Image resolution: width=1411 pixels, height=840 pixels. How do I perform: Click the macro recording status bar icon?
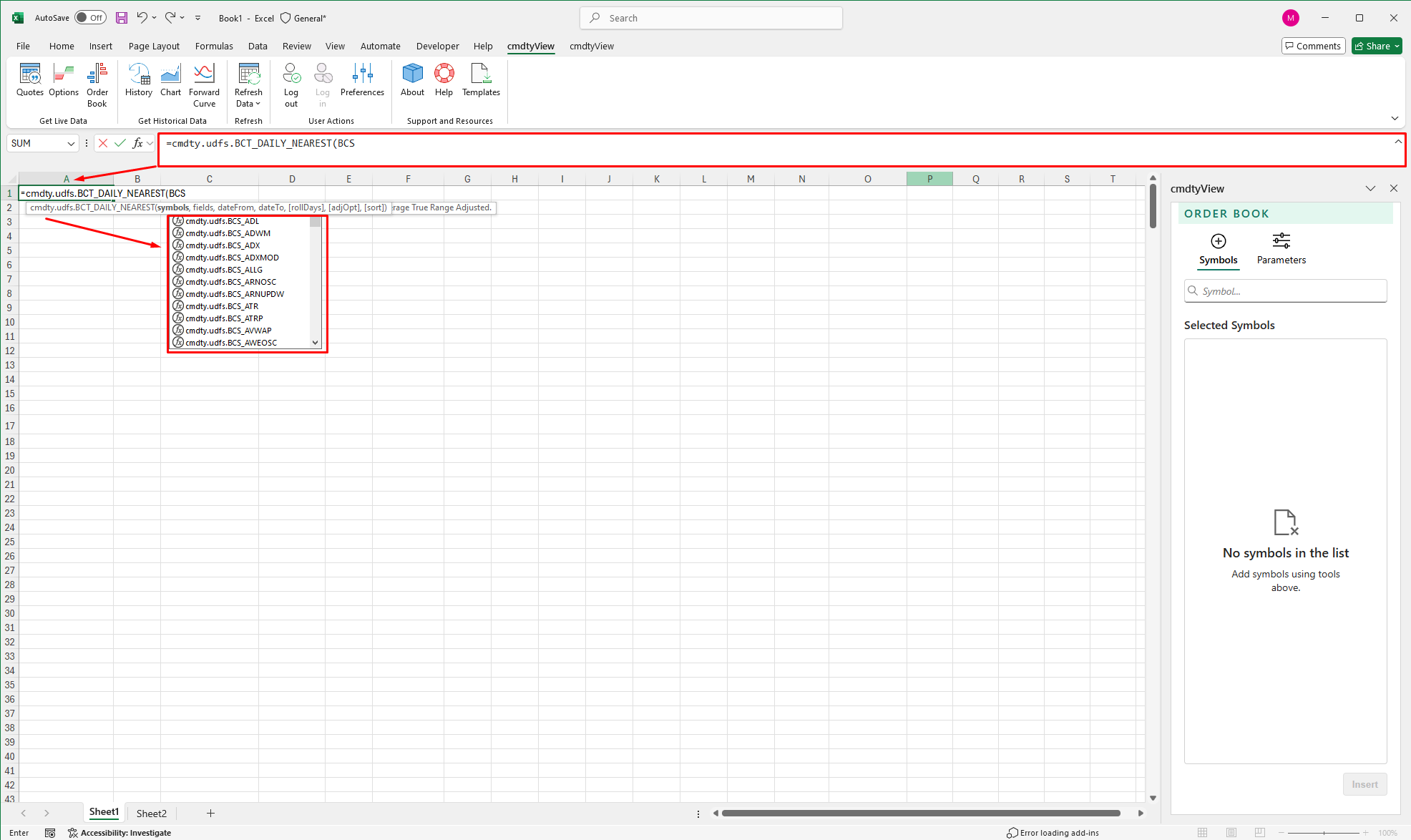(50, 832)
